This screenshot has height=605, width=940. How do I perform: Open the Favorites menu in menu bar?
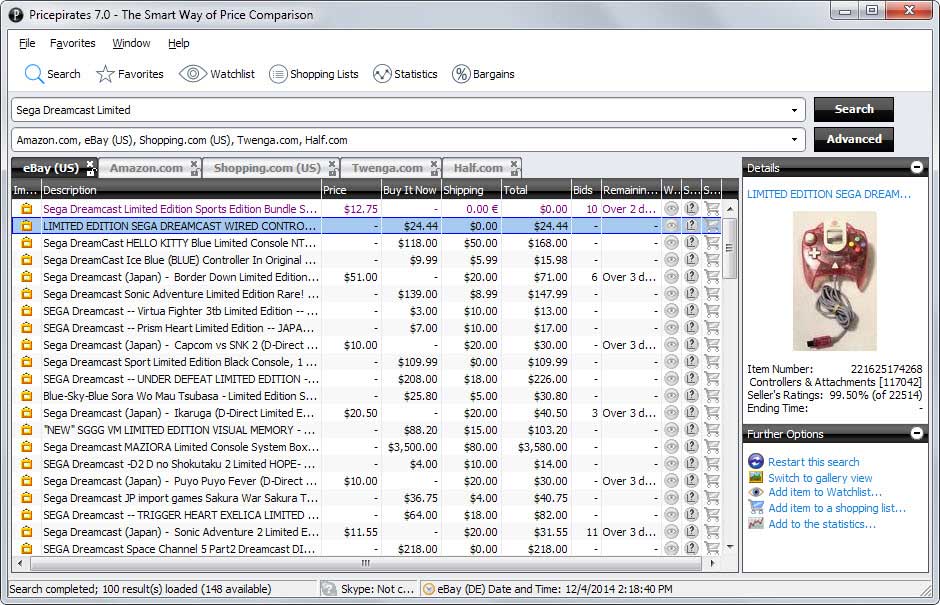(x=73, y=43)
